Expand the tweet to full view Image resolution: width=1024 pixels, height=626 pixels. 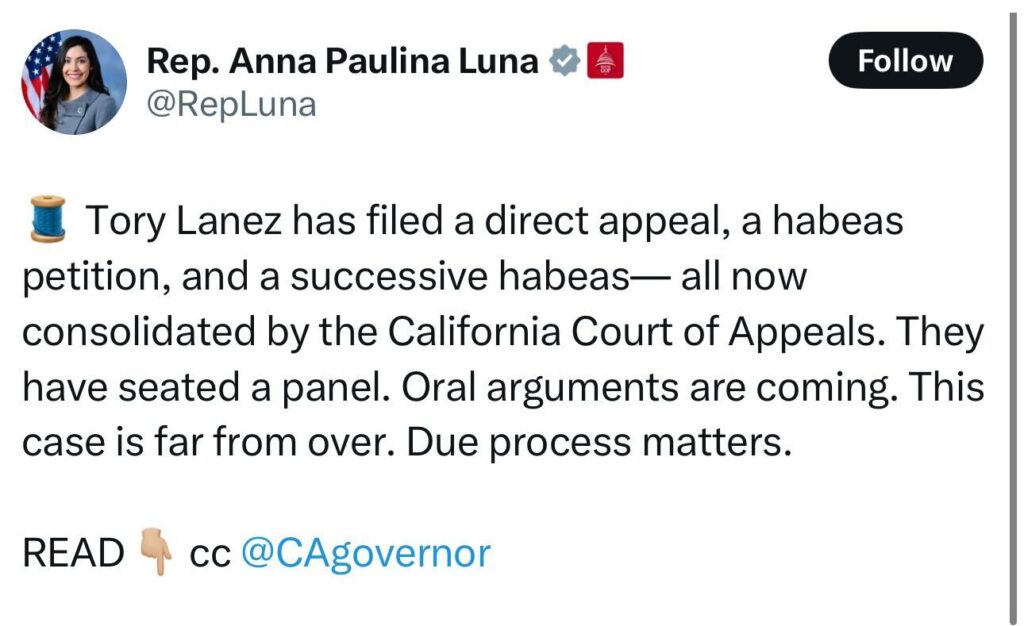tap(500, 330)
